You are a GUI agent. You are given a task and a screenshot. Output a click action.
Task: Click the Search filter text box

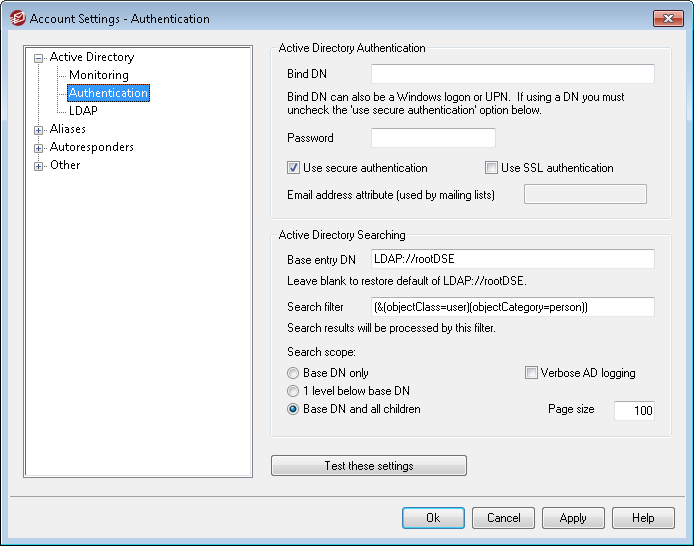[x=512, y=306]
